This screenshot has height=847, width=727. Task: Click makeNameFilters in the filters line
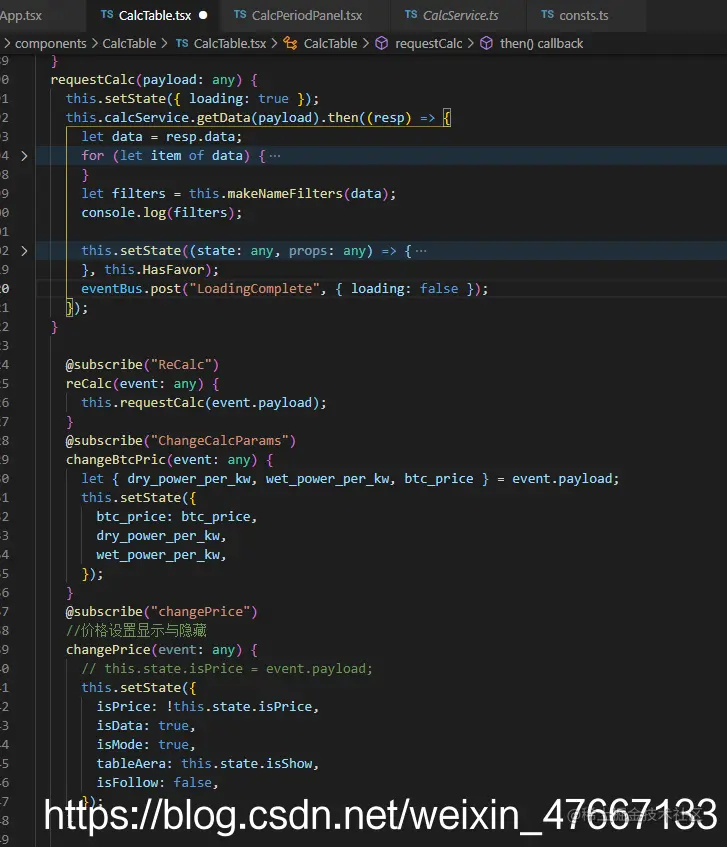(x=285, y=194)
